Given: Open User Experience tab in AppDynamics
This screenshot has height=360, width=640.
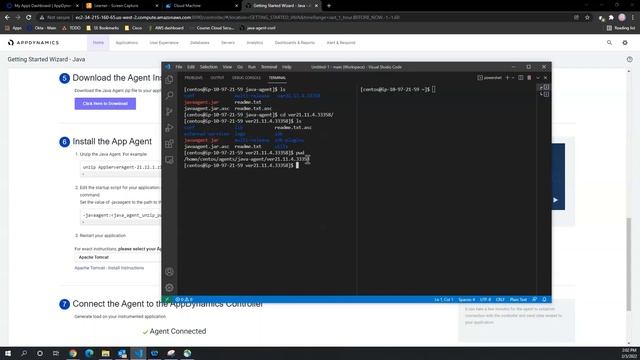Looking at the screenshot, I should coord(164,42).
